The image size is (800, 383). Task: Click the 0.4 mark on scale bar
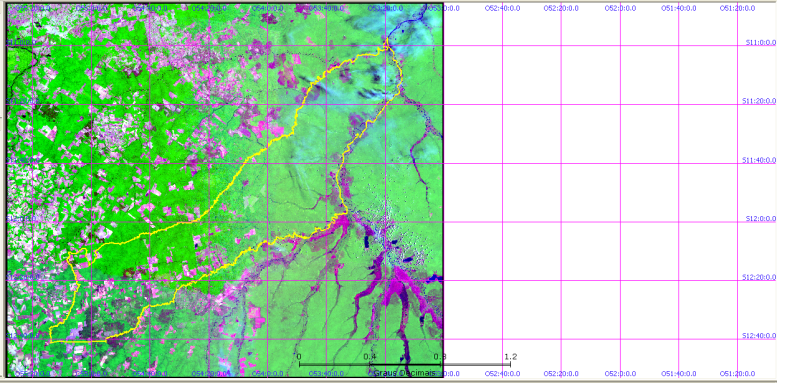(x=370, y=356)
